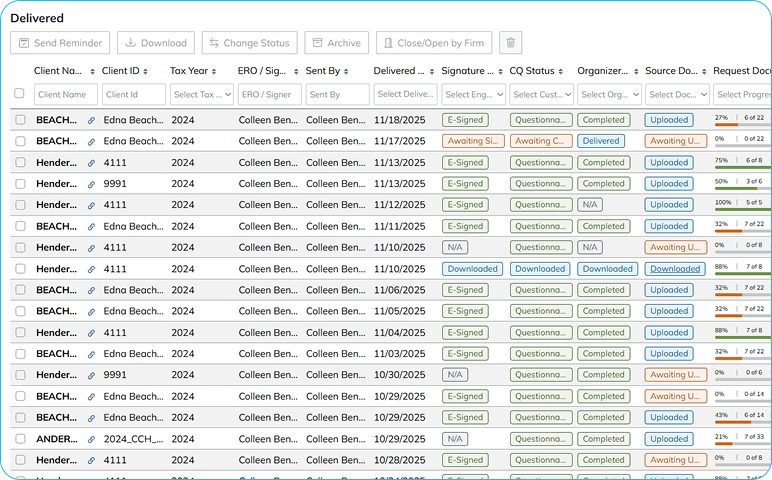Click link icon for 11/18/2025 BEACH row
772x480 pixels.
(92, 120)
